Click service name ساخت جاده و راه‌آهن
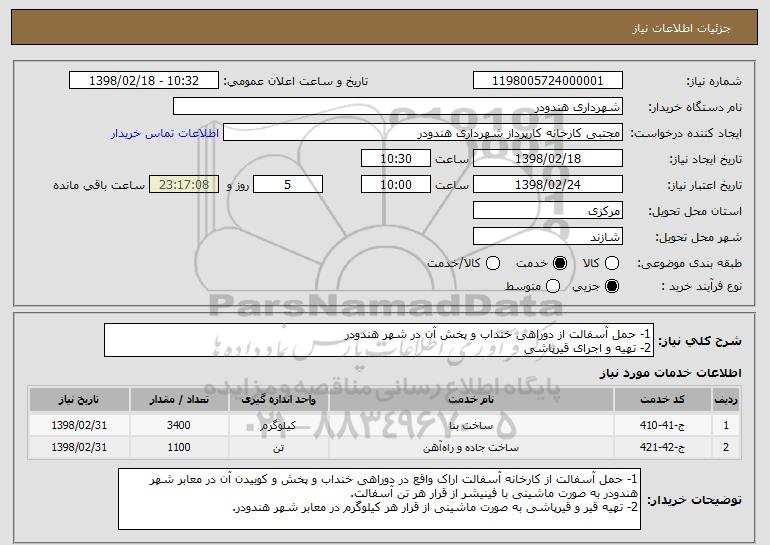 (x=470, y=448)
